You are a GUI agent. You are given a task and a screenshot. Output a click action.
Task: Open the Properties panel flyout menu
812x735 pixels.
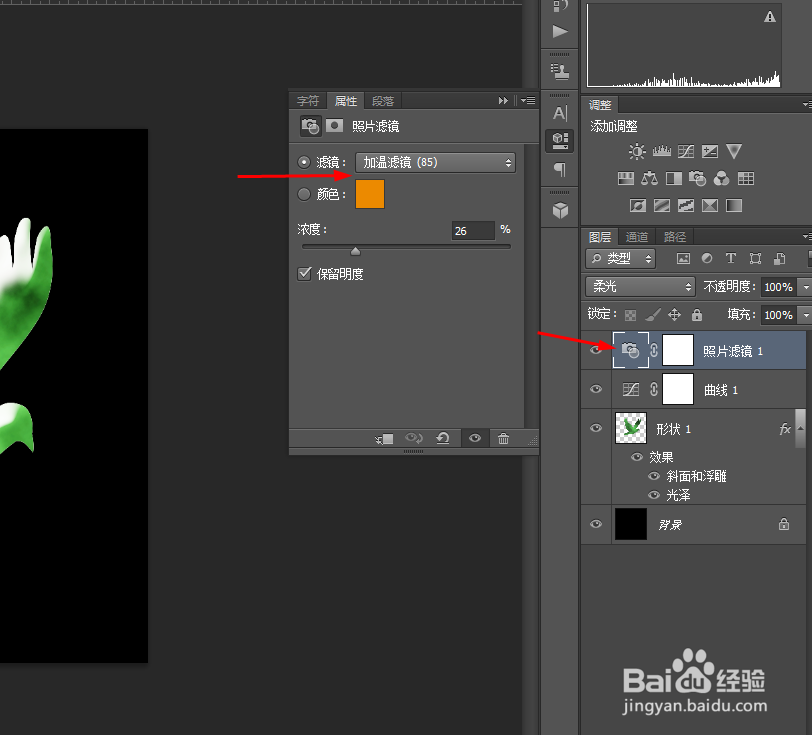pyautogui.click(x=528, y=100)
